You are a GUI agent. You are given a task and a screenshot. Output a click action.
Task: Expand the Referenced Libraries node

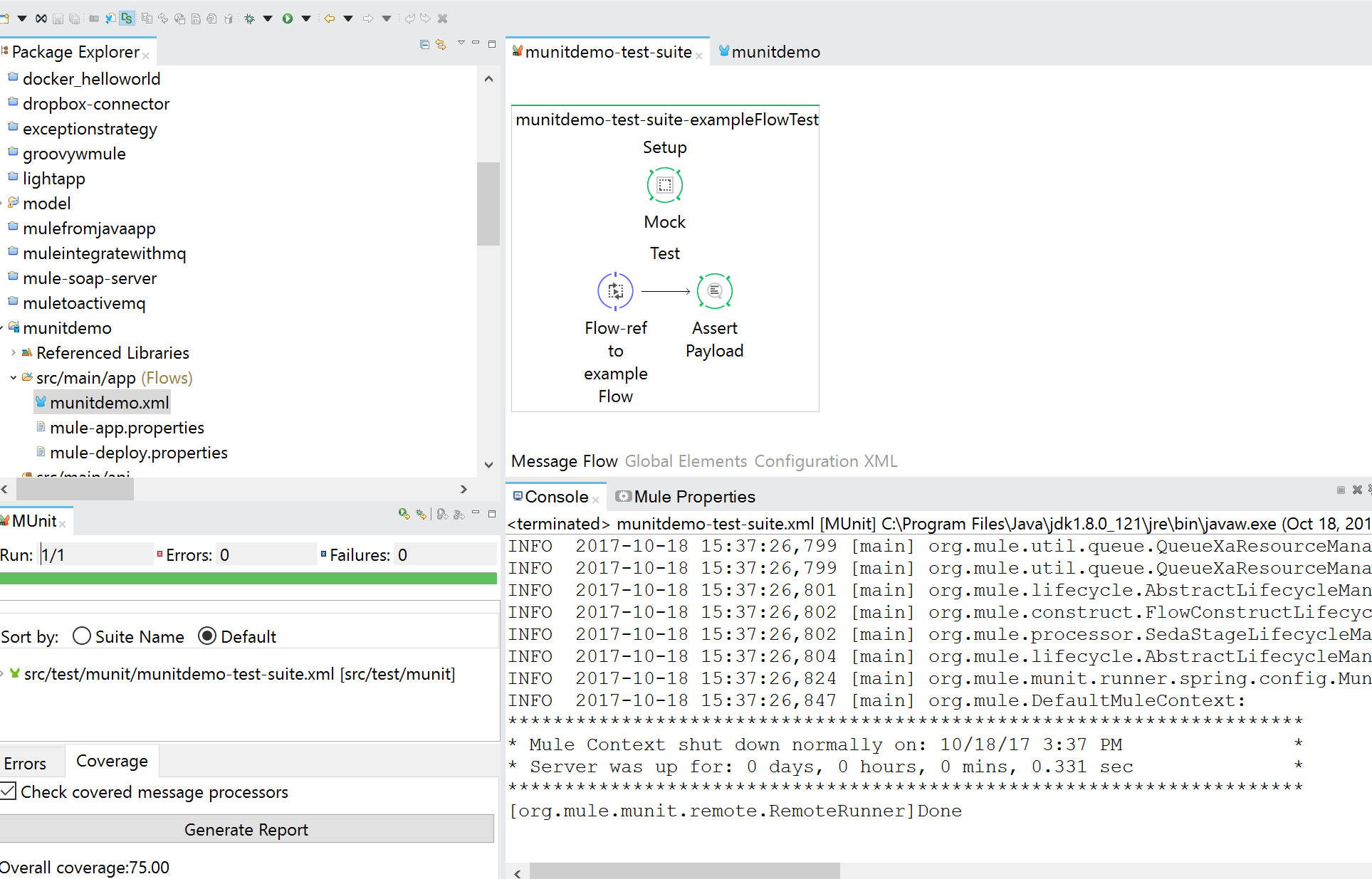pos(14,352)
